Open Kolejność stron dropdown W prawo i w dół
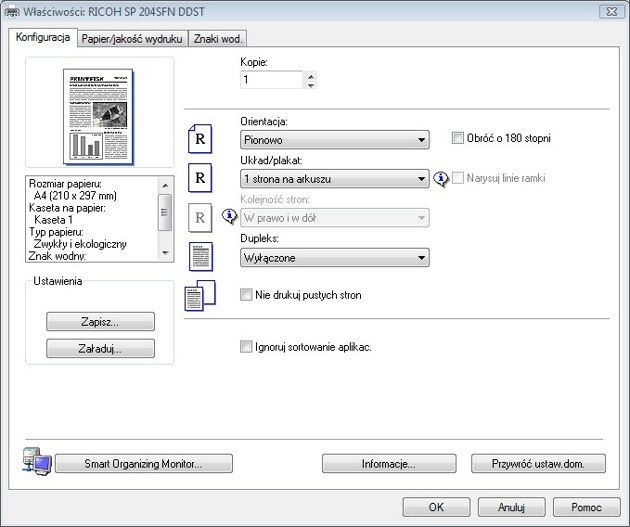Image resolution: width=630 pixels, height=527 pixels. click(x=335, y=218)
